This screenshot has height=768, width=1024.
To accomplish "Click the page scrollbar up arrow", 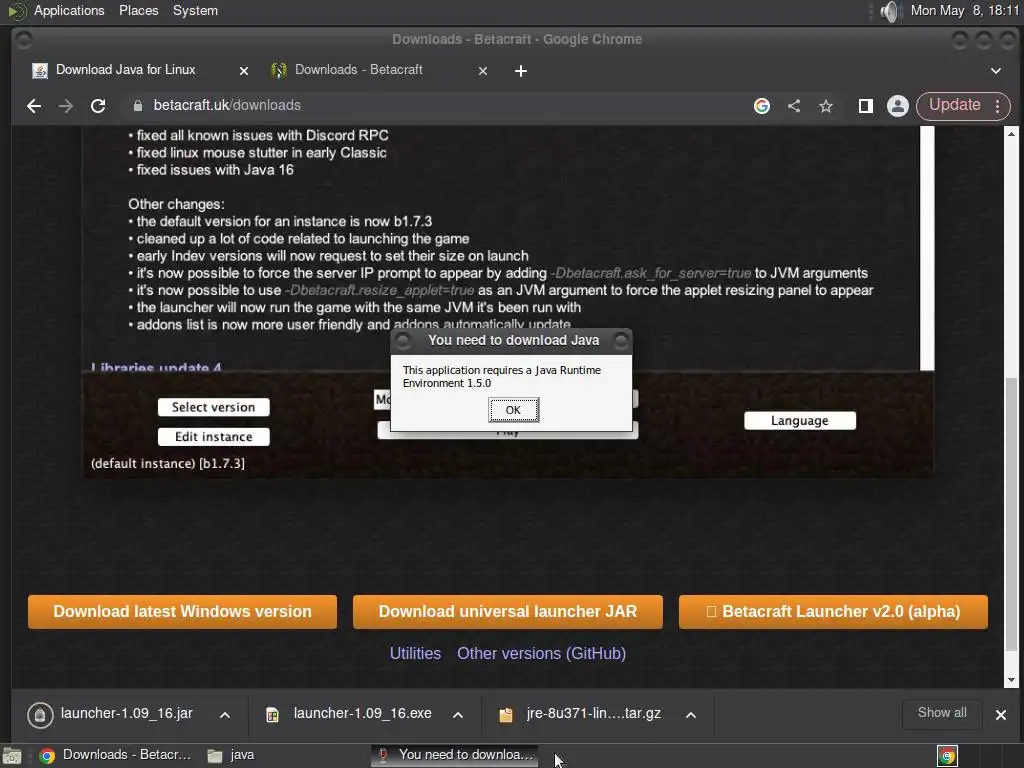I will (1011, 134).
